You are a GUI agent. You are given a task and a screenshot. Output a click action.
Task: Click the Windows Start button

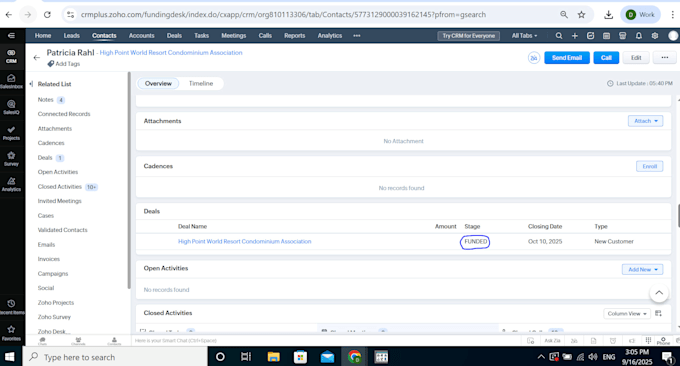10,356
